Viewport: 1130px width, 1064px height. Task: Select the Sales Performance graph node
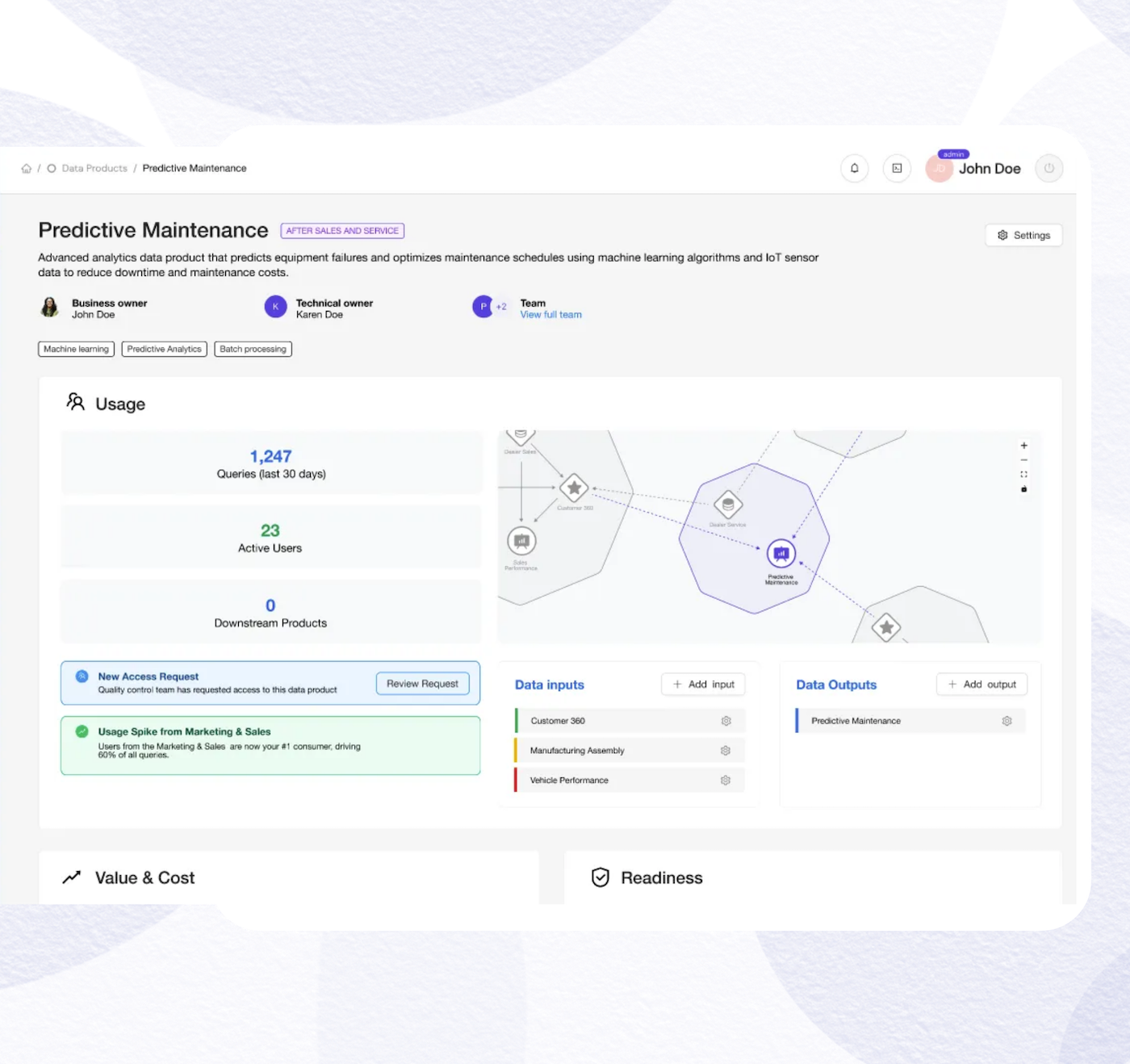click(521, 541)
